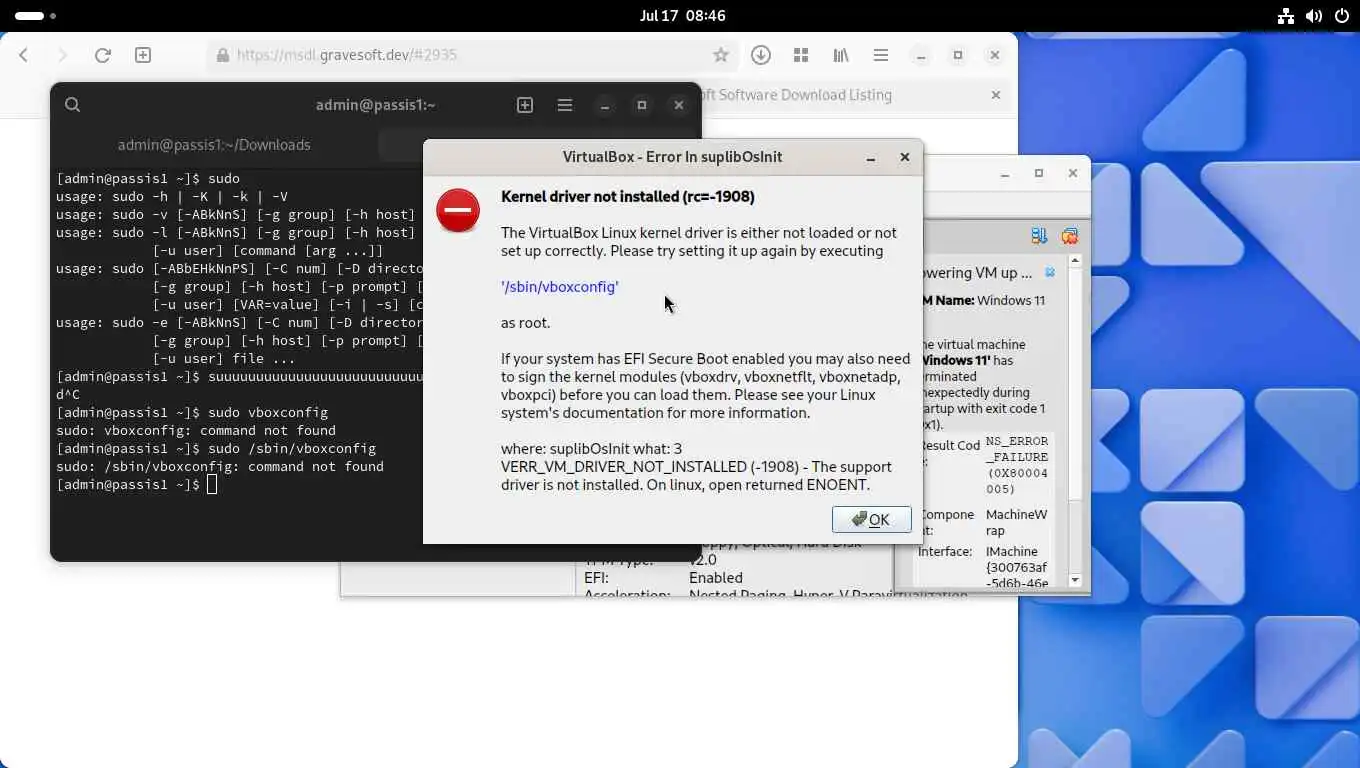Click the red error stop icon

(458, 211)
